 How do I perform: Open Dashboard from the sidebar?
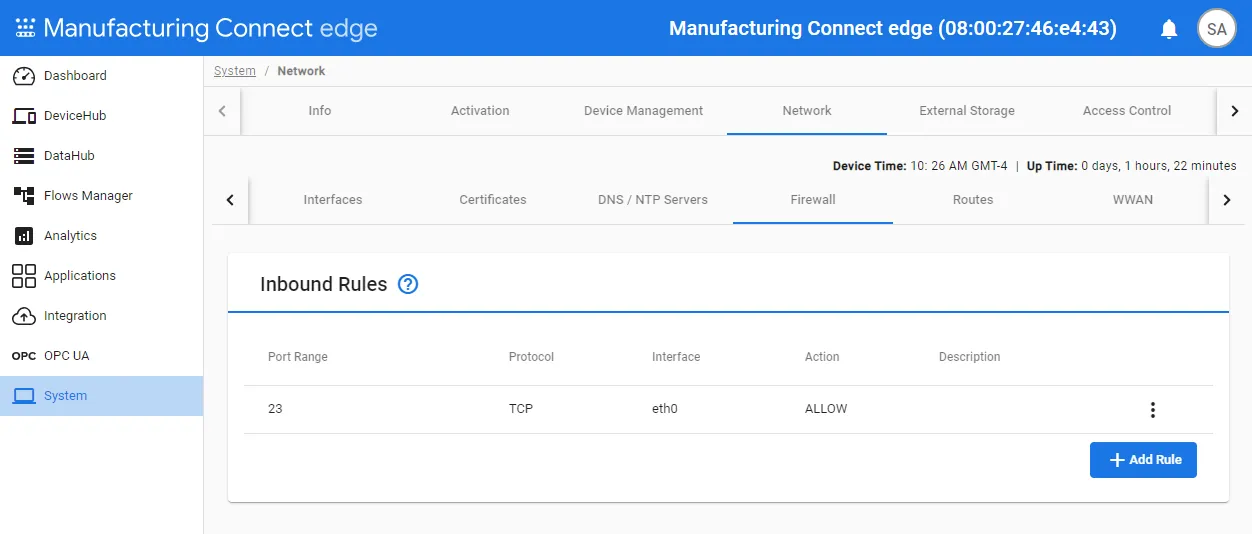(101, 76)
